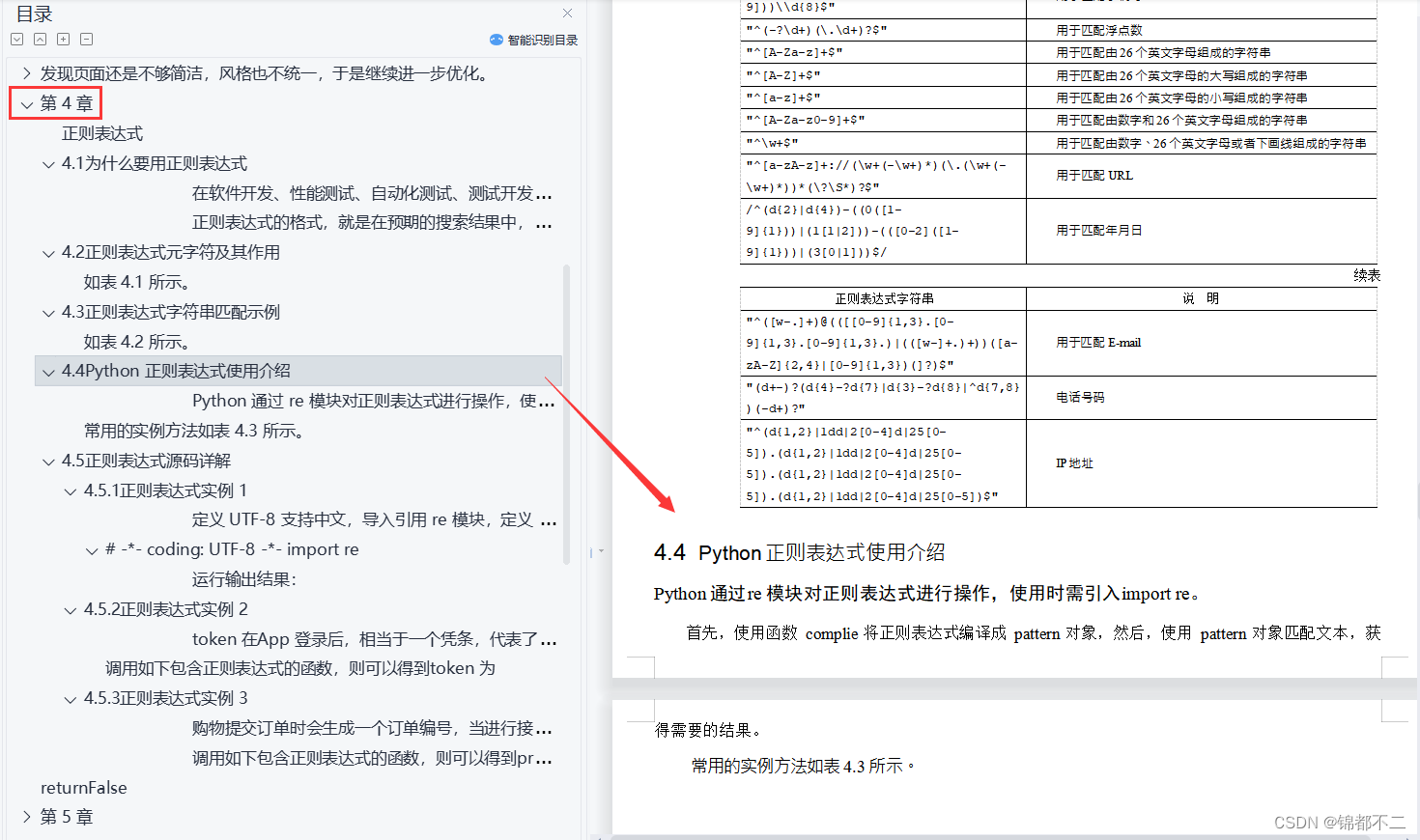Open section 4.2正则表达式元字符及其作用
The height and width of the screenshot is (840, 1420).
click(x=169, y=252)
